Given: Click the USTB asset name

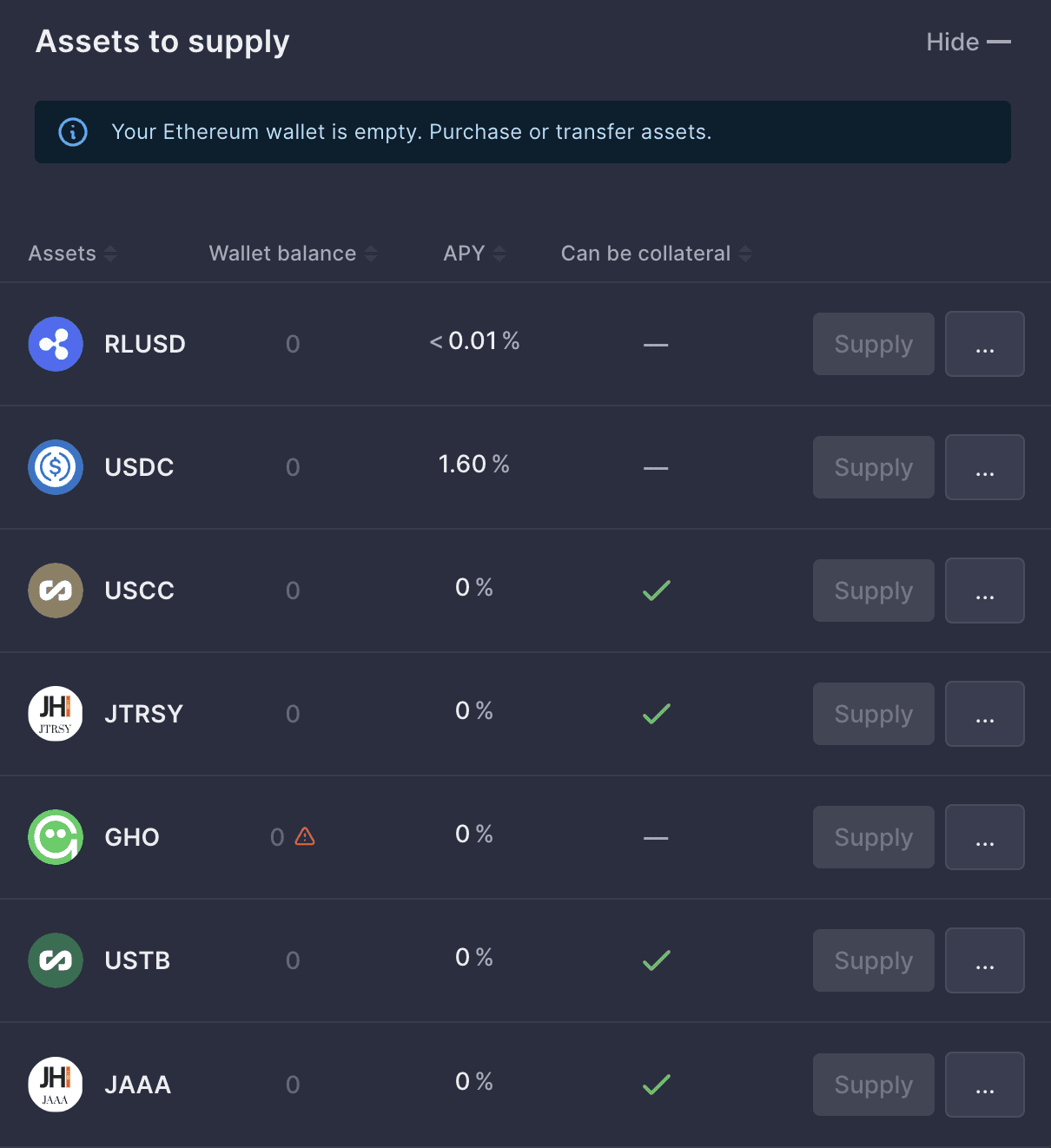Looking at the screenshot, I should pos(137,960).
